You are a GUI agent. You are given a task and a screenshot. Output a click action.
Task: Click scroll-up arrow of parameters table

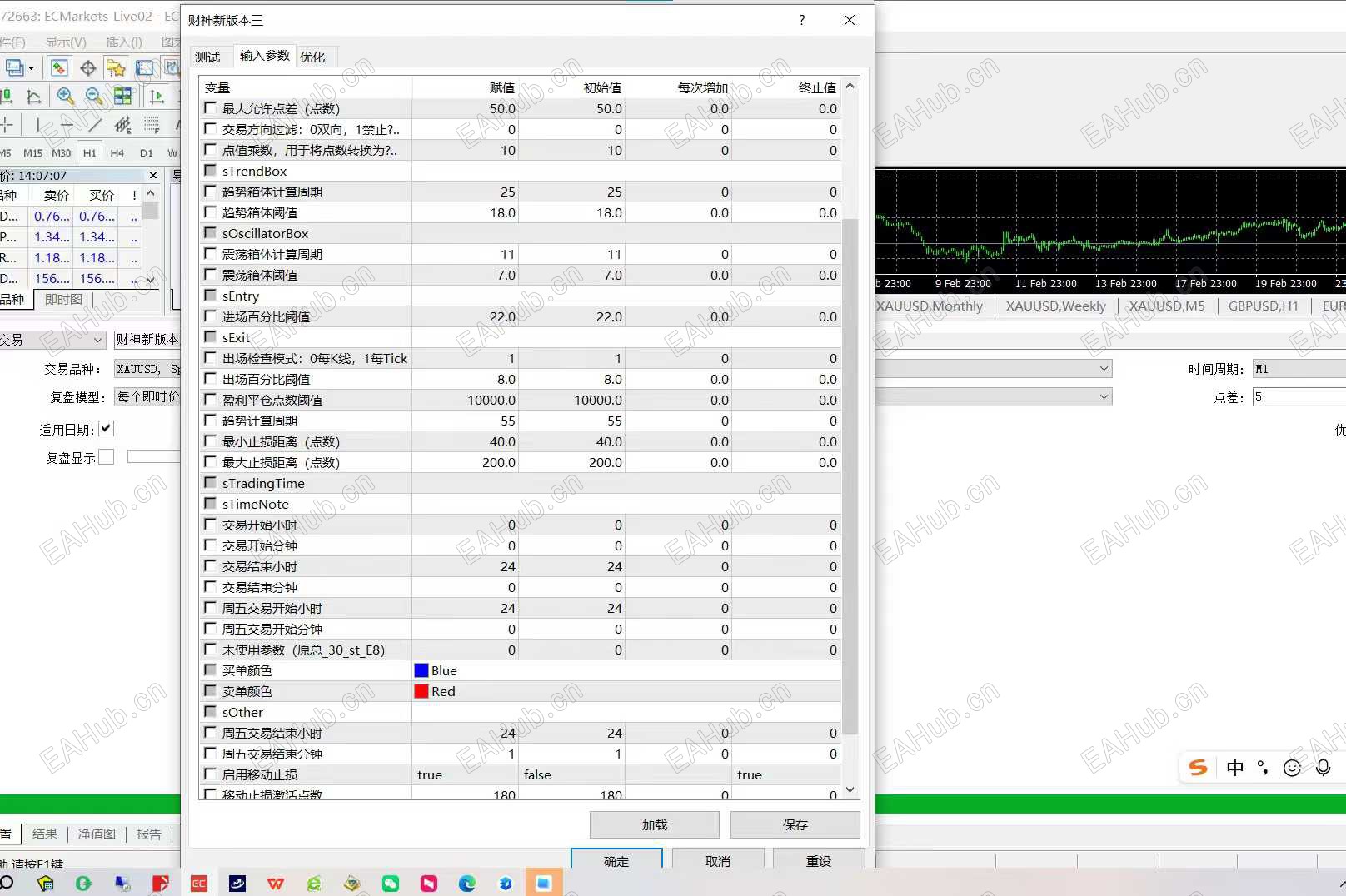point(850,86)
